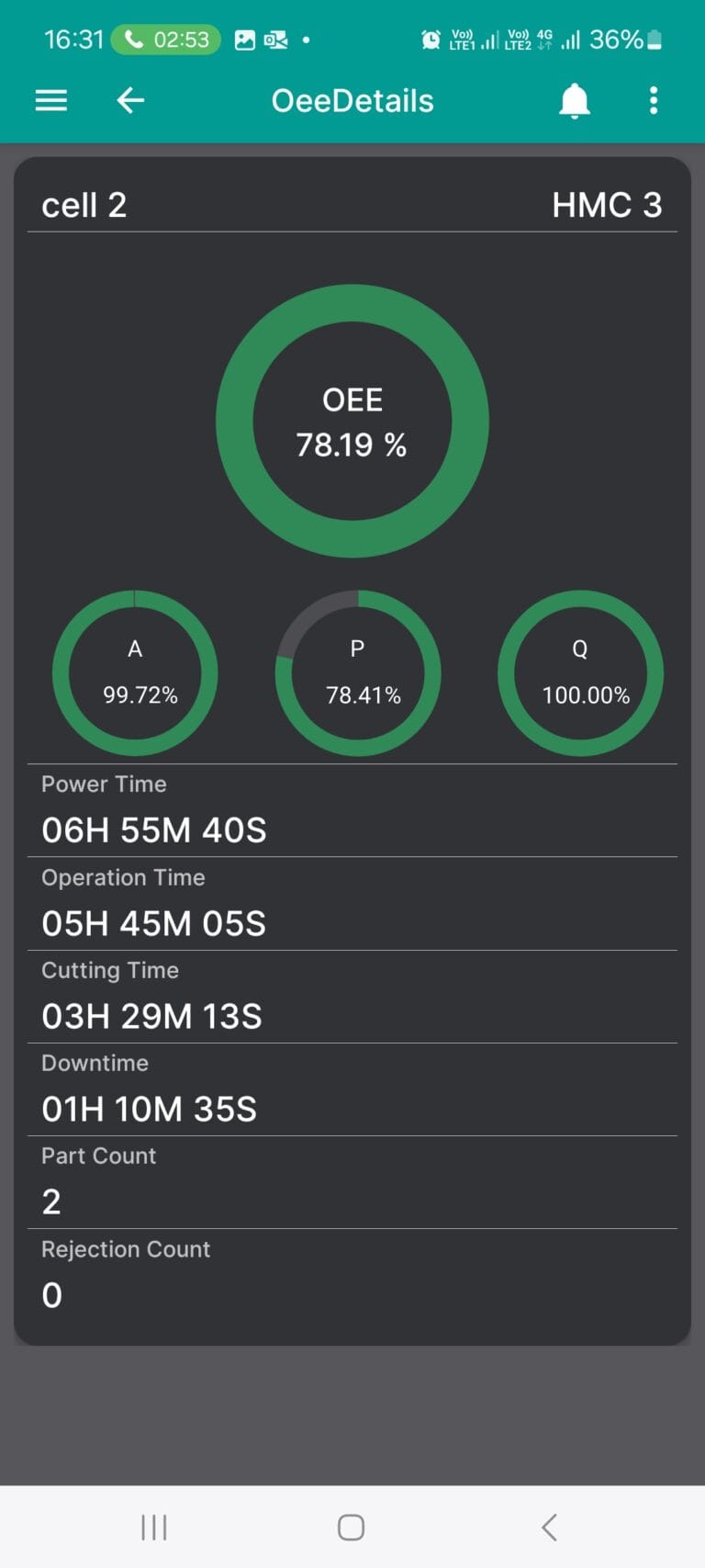Screen dimensions: 705x1568
Task: Open the hamburger navigation menu
Action: click(x=51, y=100)
